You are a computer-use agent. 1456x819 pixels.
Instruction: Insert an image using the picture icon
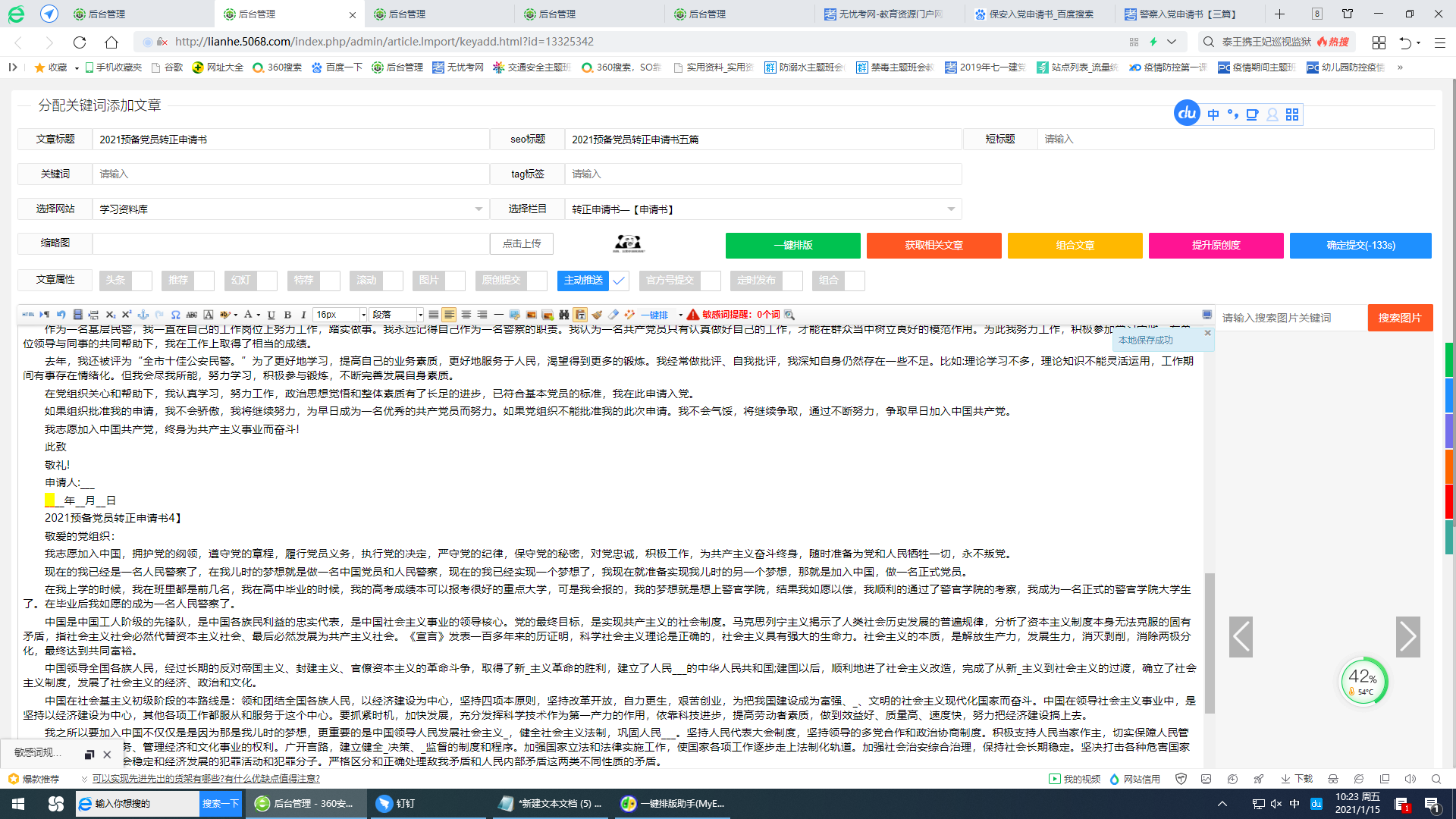pyautogui.click(x=530, y=315)
